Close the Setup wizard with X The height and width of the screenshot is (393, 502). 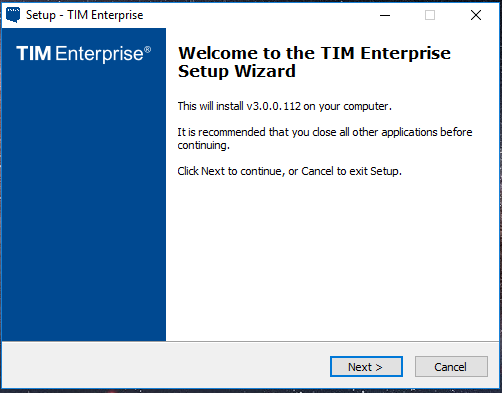476,15
